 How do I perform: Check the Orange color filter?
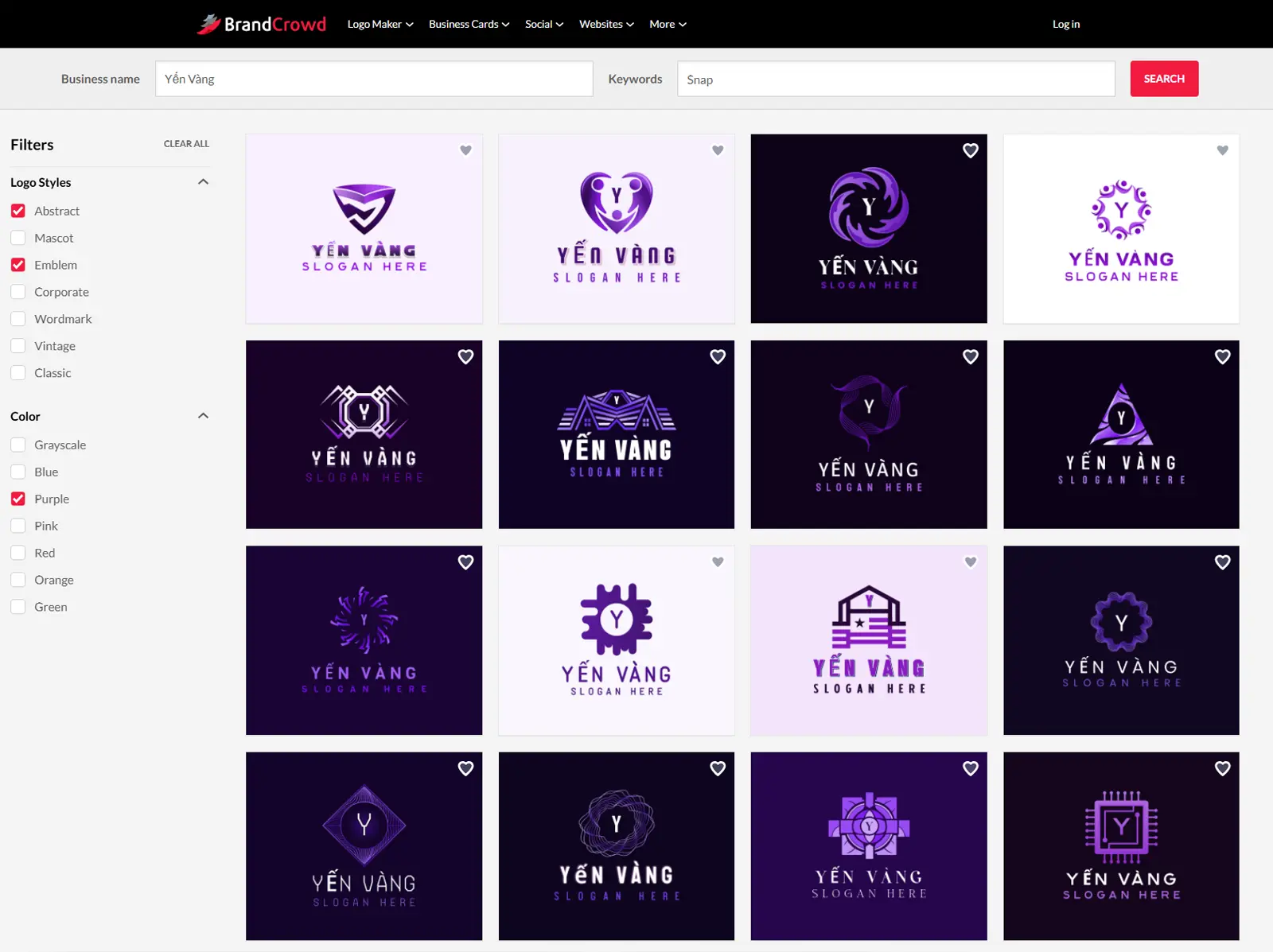pos(18,580)
